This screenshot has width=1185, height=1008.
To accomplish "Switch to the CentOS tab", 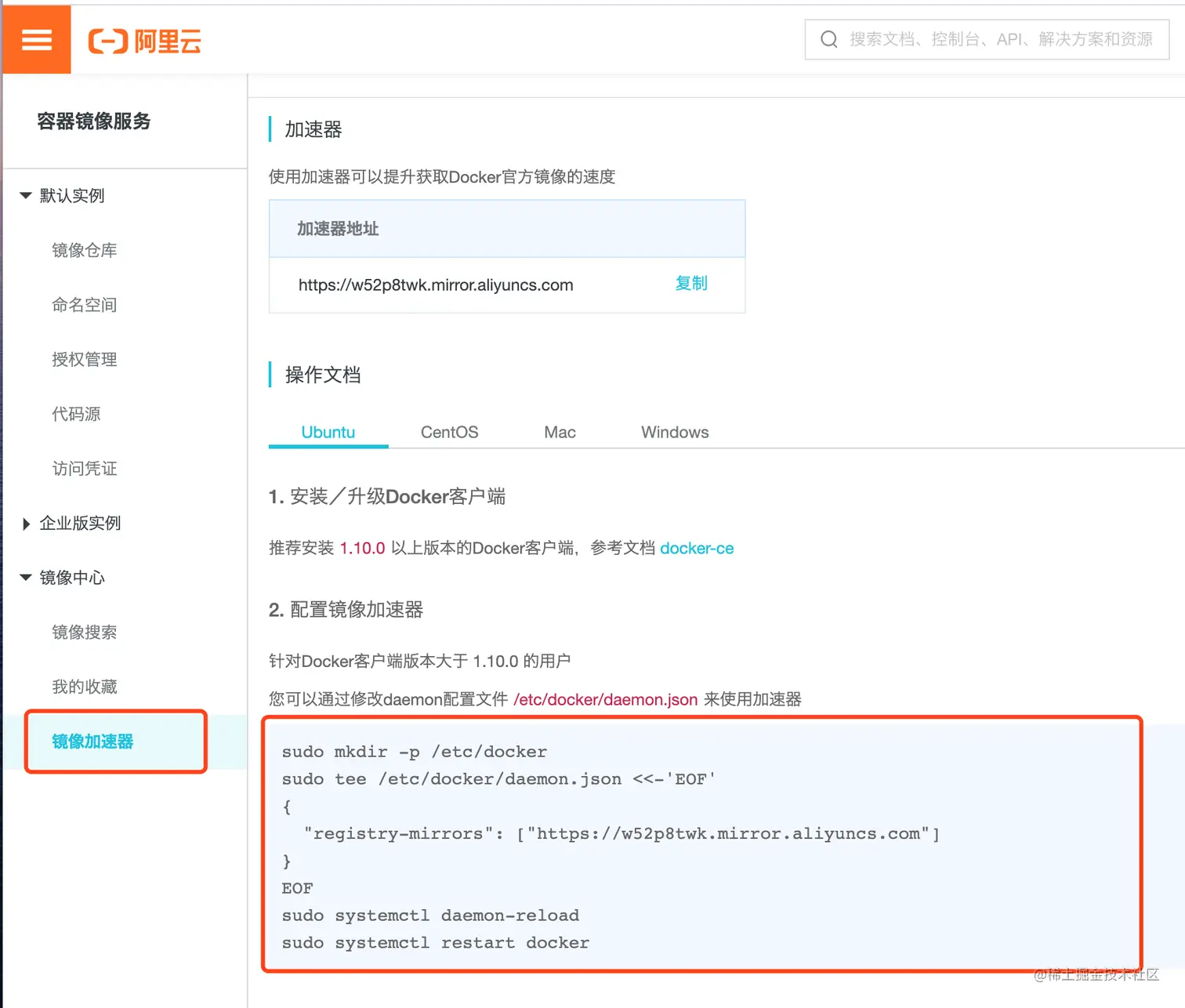I will coord(450,432).
